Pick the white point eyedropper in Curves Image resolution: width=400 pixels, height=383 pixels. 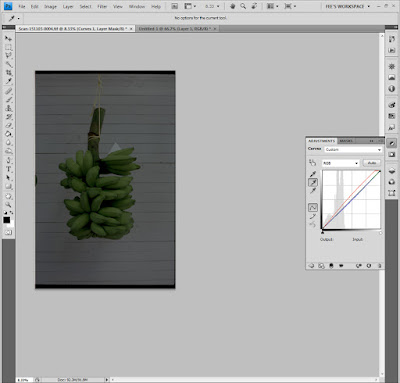pyautogui.click(x=313, y=191)
